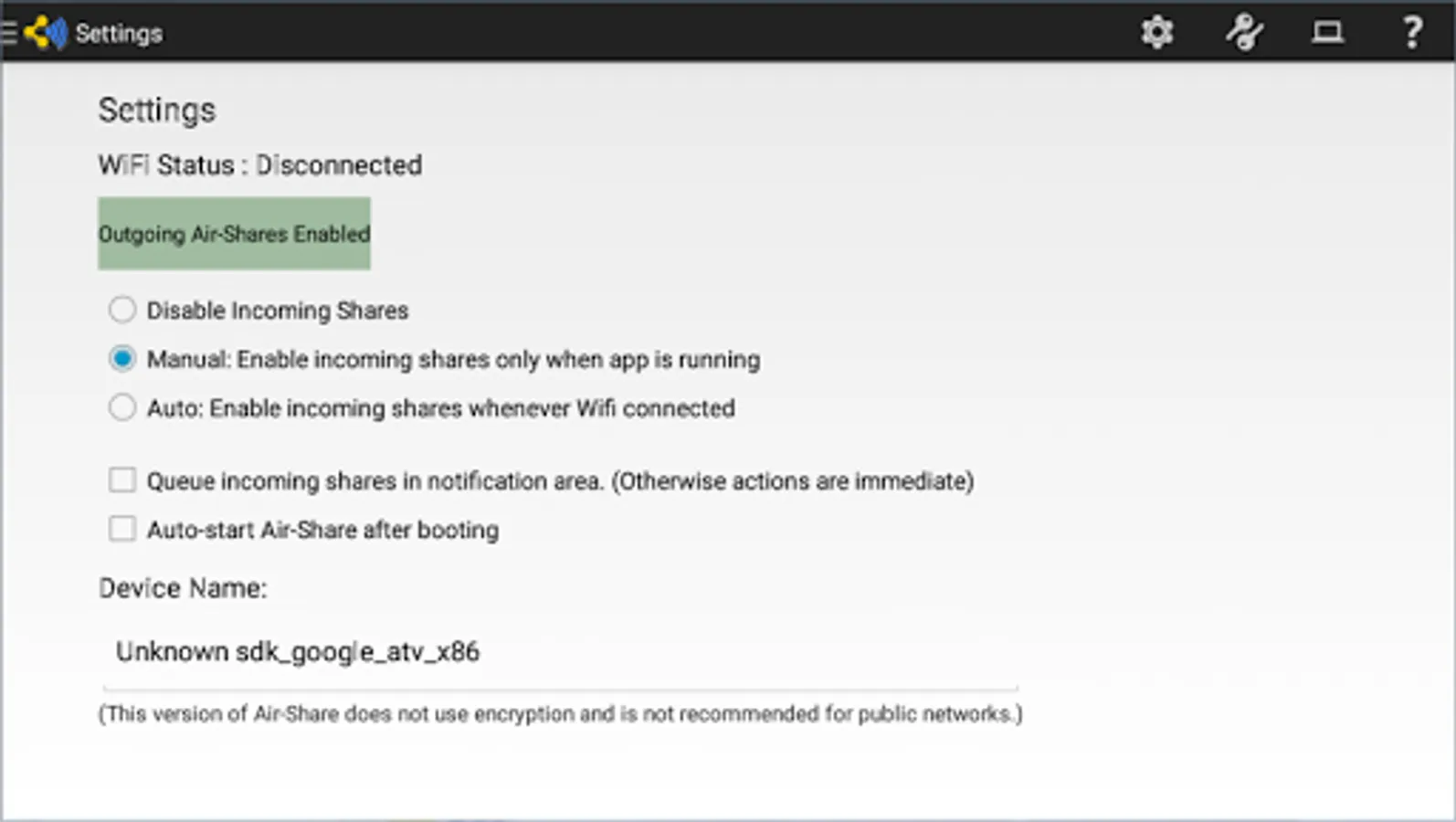
Task: Open the gear settings icon
Action: pyautogui.click(x=1156, y=33)
